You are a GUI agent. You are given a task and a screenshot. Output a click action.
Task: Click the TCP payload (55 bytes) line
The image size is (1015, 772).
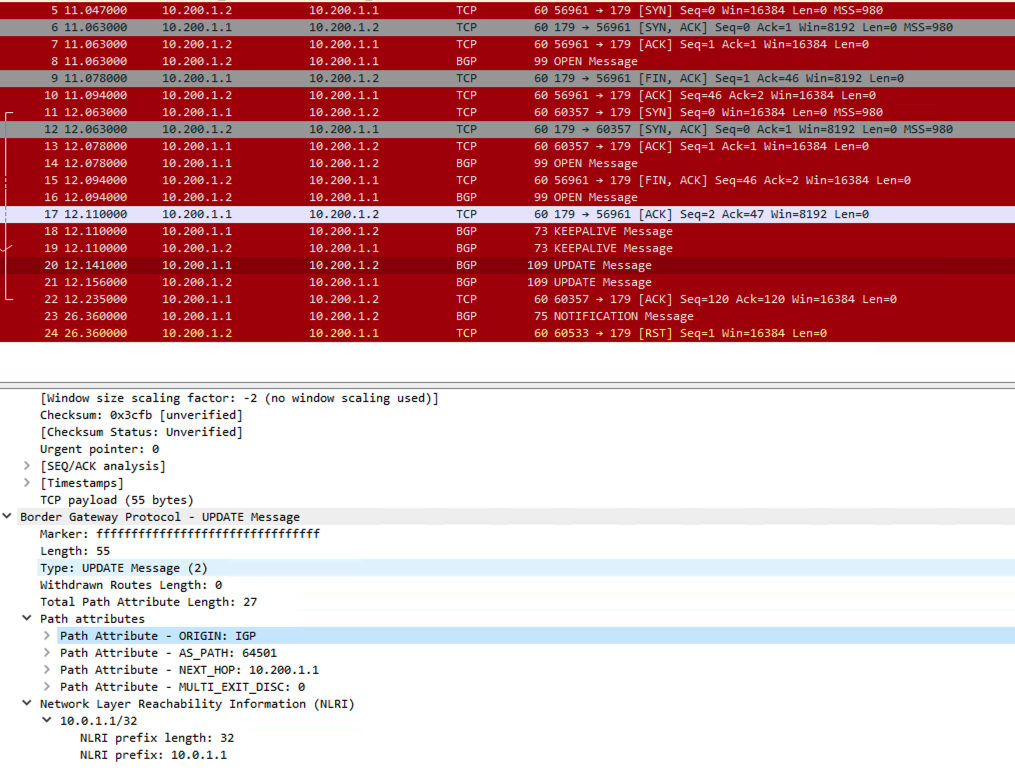(x=117, y=500)
